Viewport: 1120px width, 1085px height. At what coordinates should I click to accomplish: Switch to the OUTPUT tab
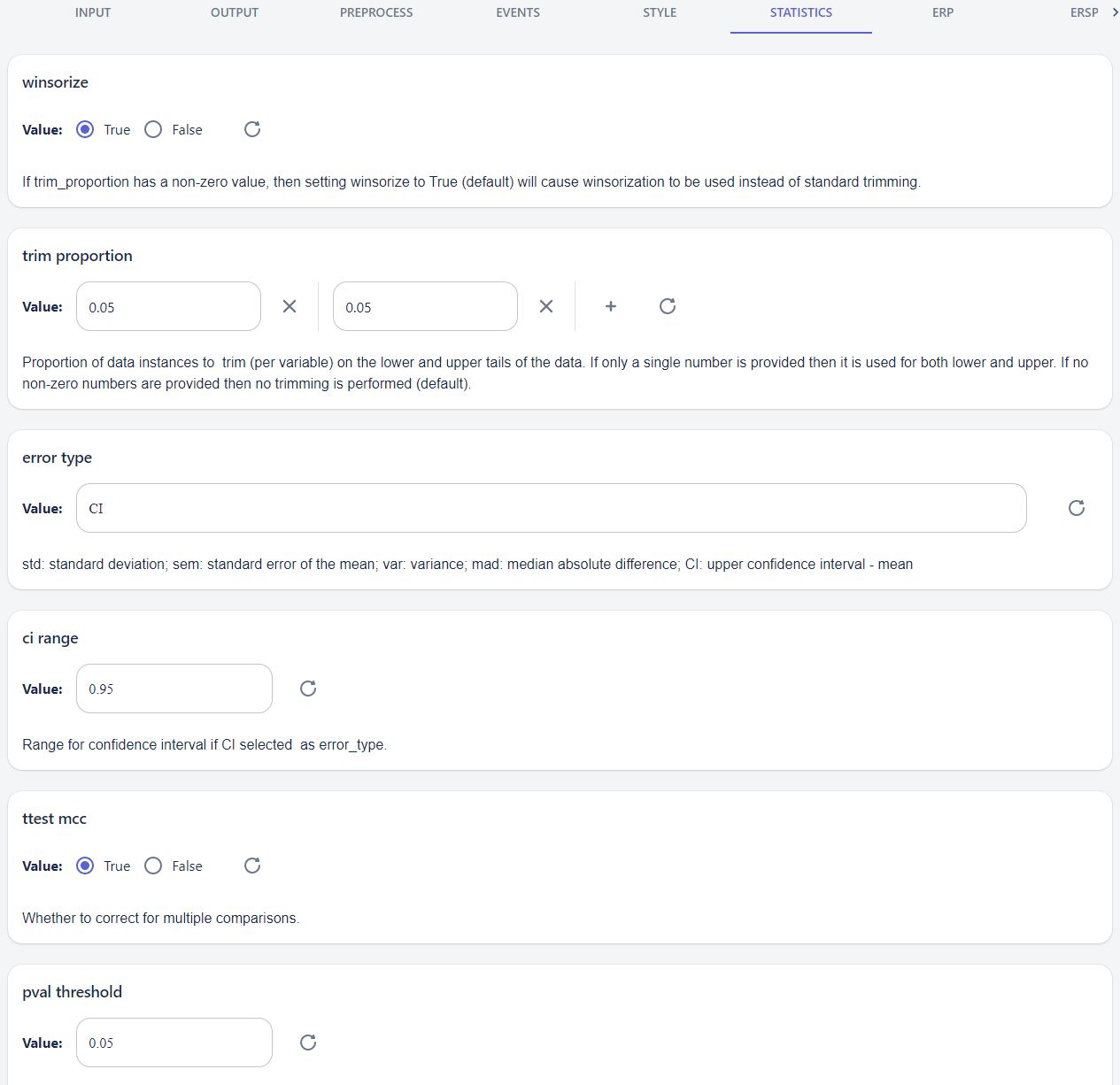235,12
